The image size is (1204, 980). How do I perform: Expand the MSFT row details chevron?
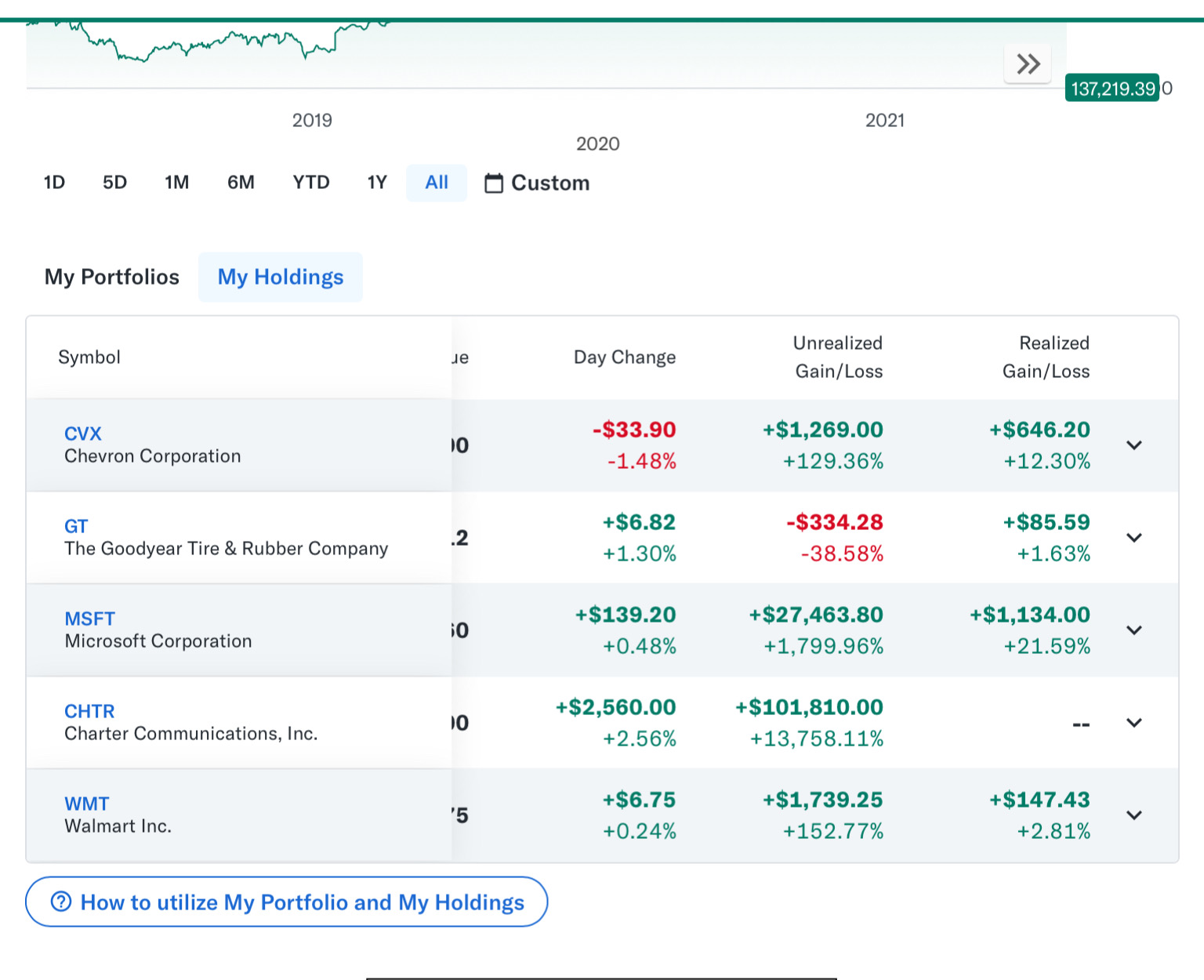point(1133,630)
